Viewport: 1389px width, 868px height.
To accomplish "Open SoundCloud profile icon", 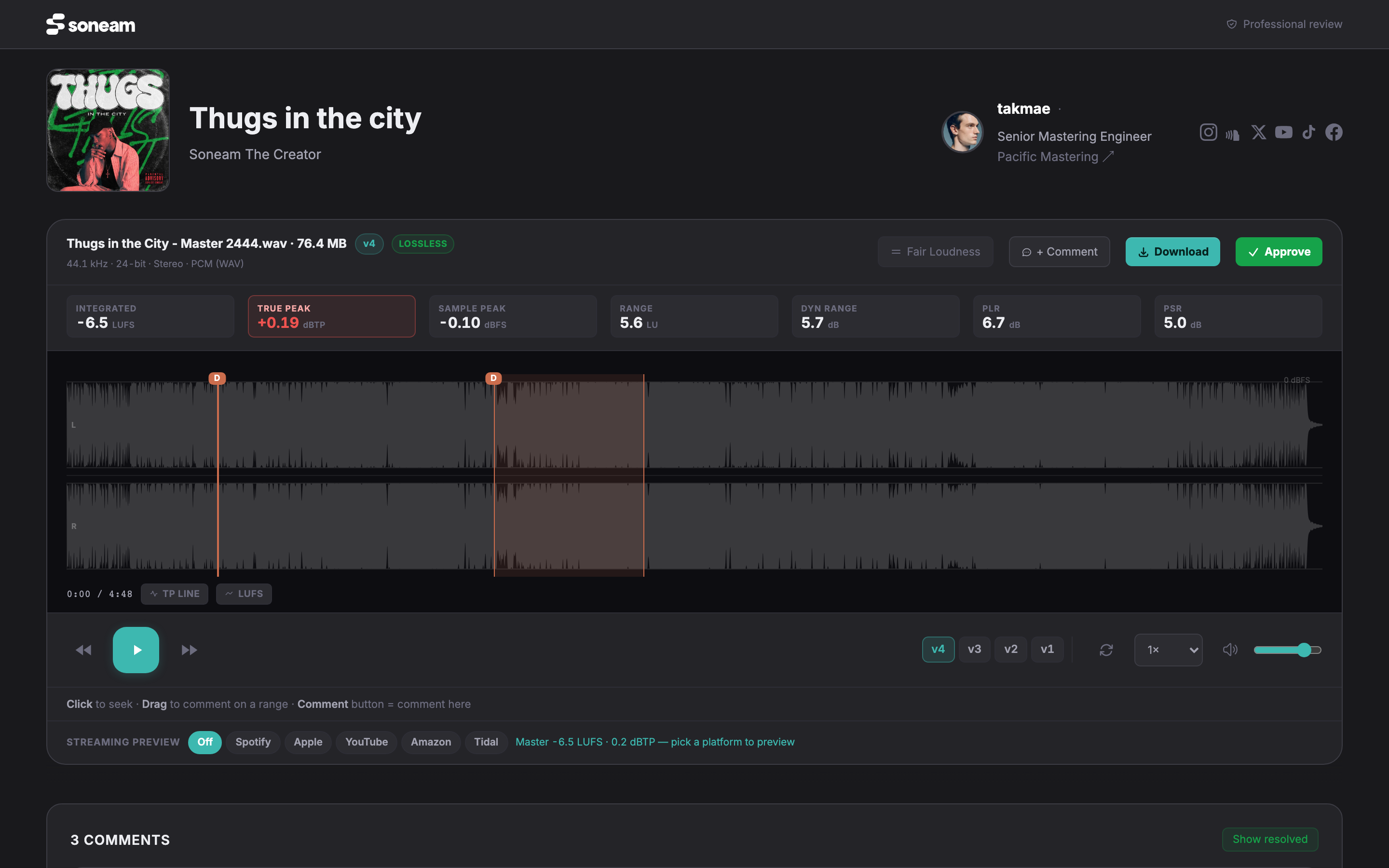I will [x=1233, y=134].
